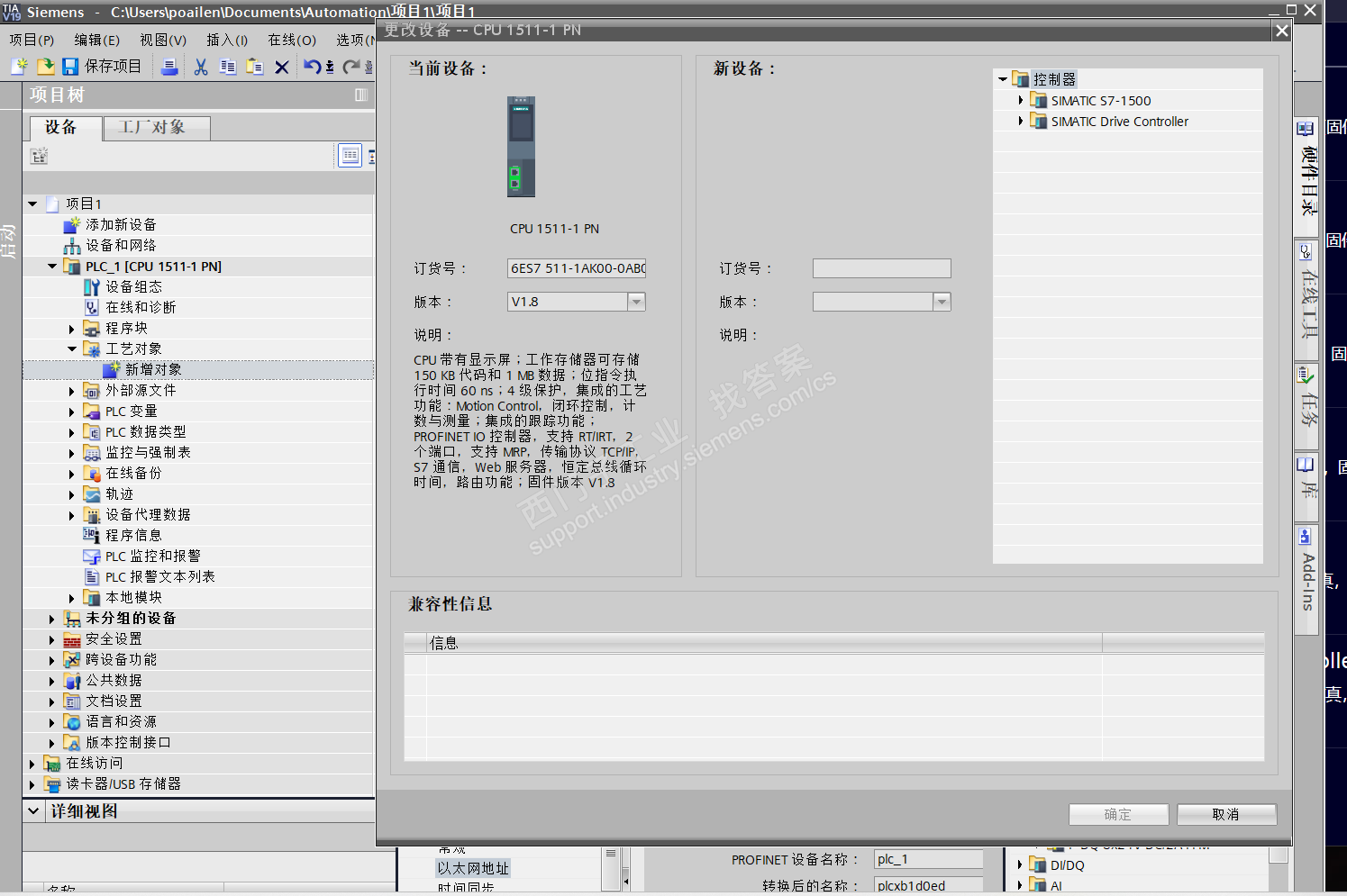Click the copy toolbar icon
The height and width of the screenshot is (896, 1347).
pos(228,67)
